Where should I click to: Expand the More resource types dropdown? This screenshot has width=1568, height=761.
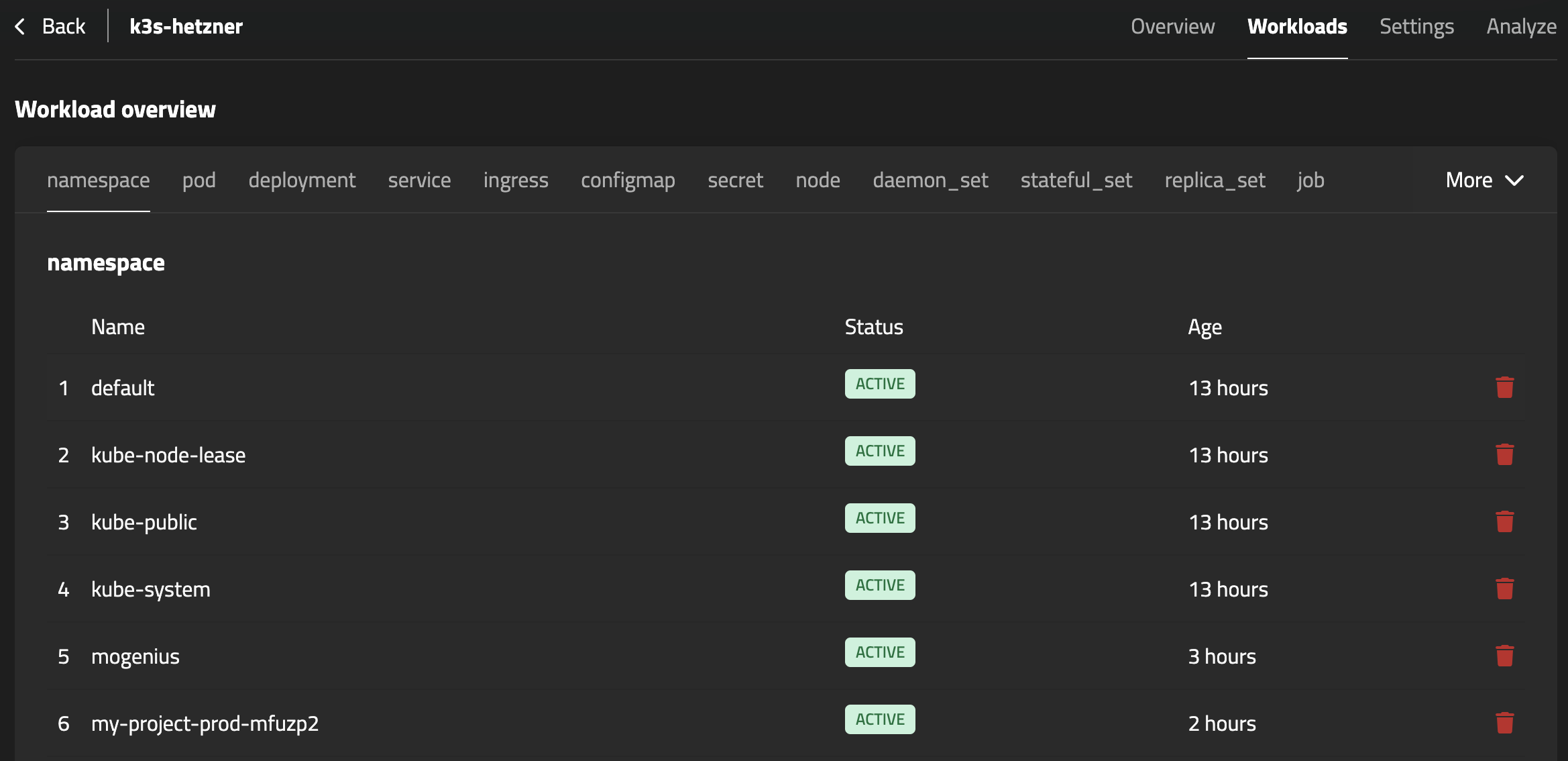click(x=1484, y=180)
